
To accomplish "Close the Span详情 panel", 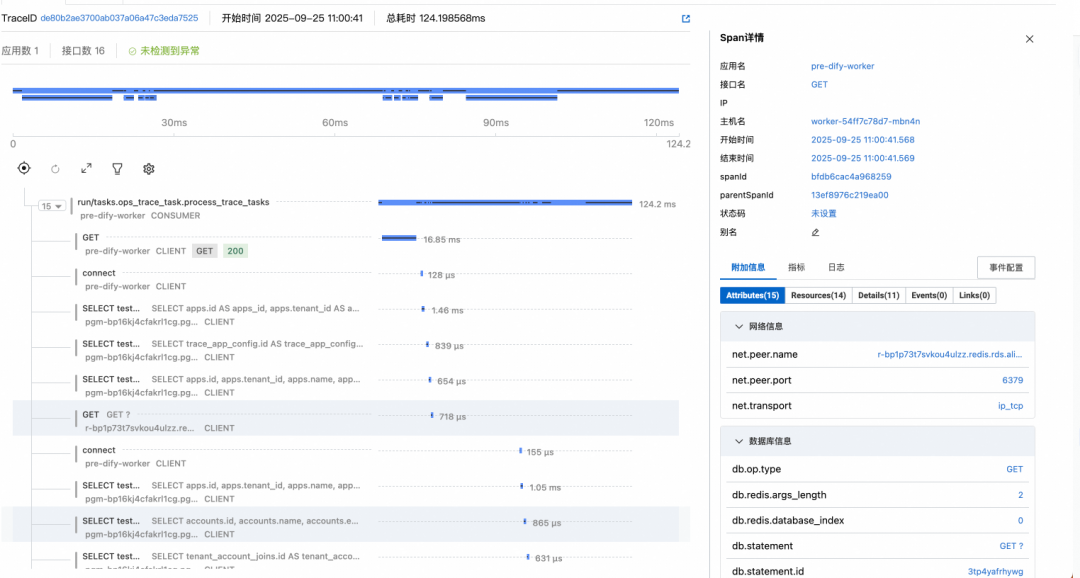I will pos(1029,39).
